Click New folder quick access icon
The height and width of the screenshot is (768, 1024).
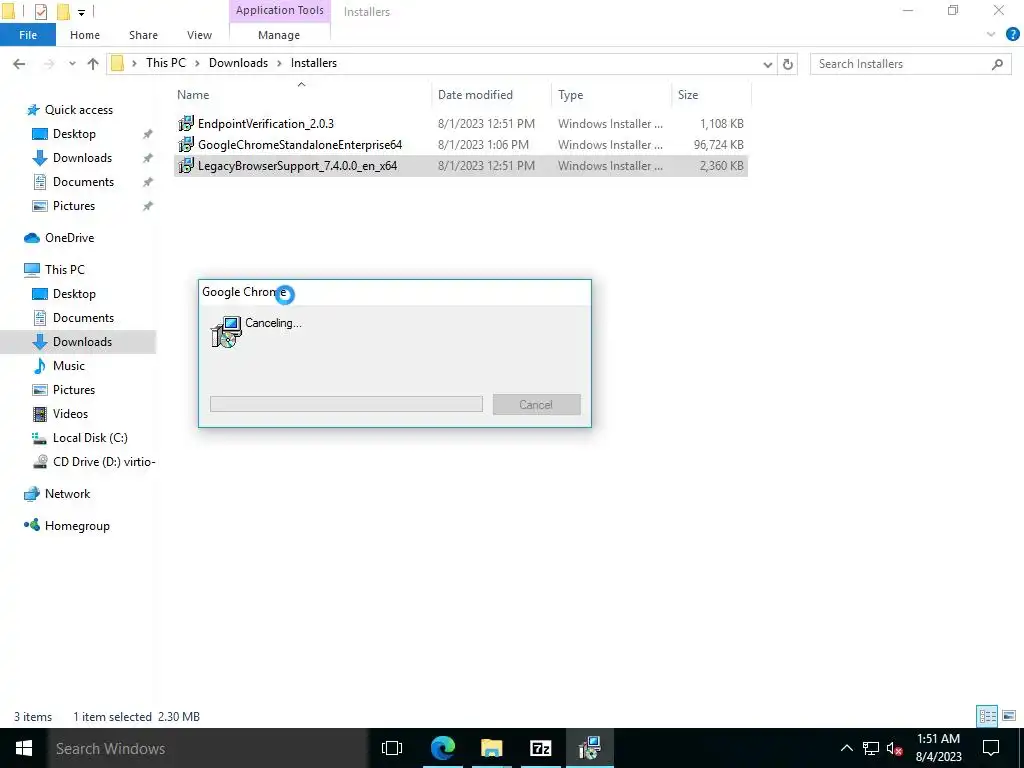click(x=63, y=11)
